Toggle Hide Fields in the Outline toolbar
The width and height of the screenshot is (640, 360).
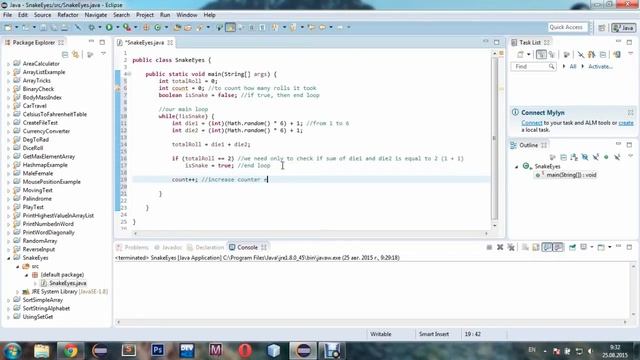[585, 157]
